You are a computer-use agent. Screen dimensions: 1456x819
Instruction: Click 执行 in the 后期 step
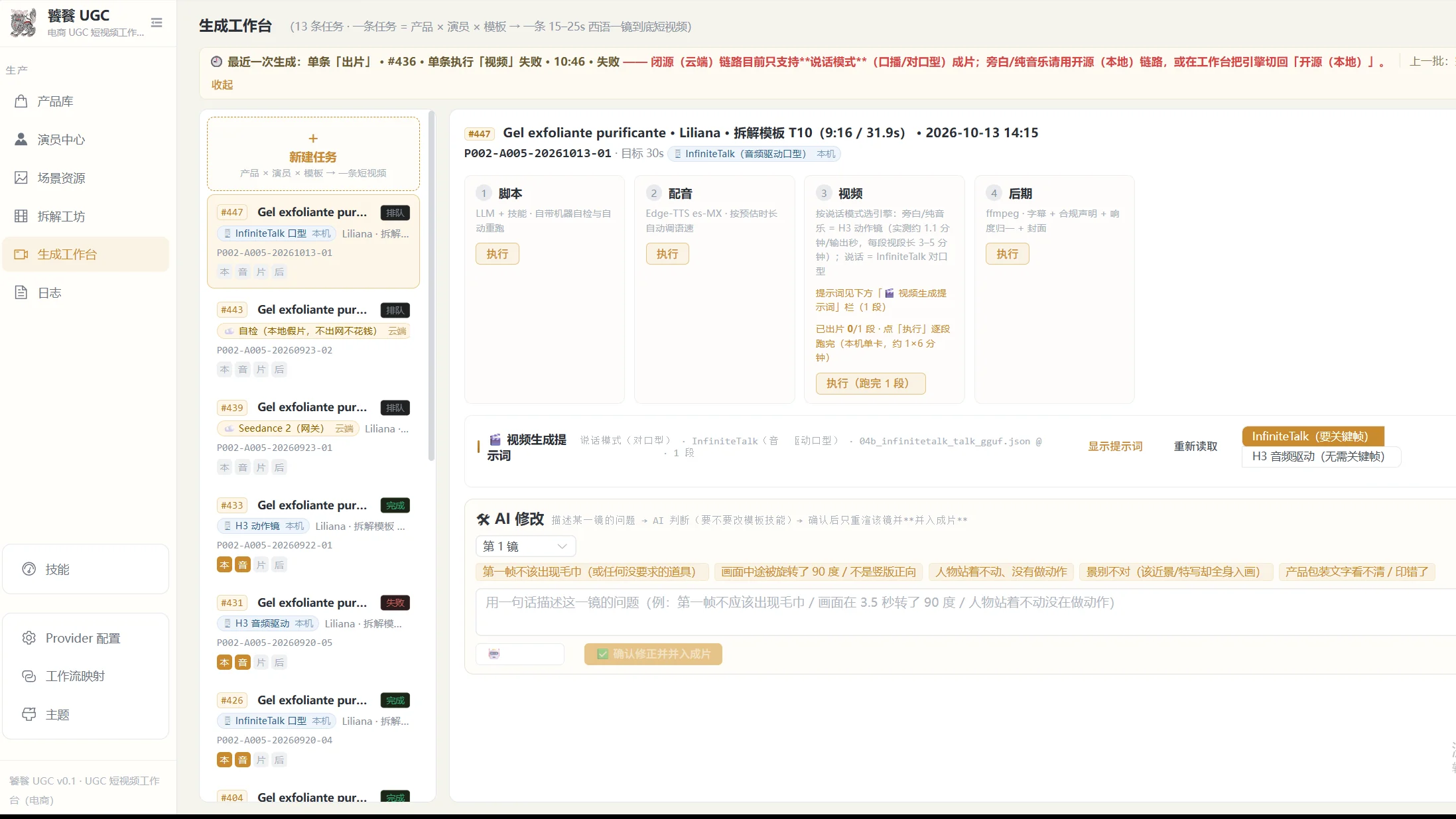[1008, 254]
